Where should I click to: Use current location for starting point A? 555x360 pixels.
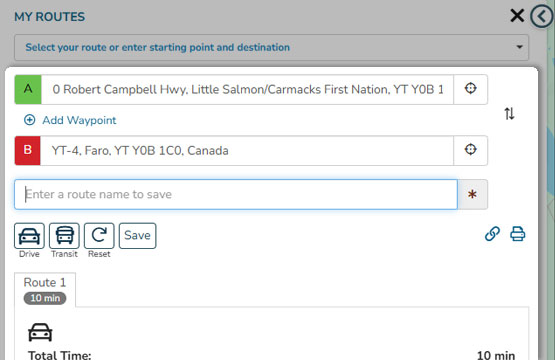pos(470,88)
